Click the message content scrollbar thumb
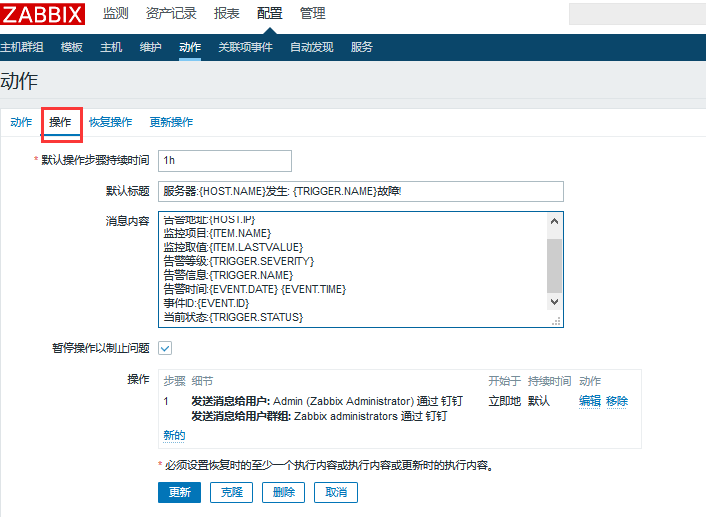Image resolution: width=706 pixels, height=517 pixels. [554, 266]
